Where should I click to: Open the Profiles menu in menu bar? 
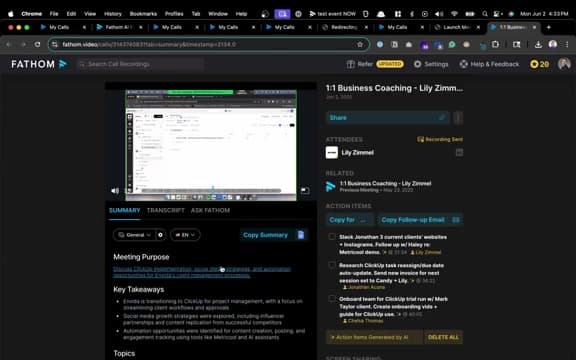click(174, 14)
